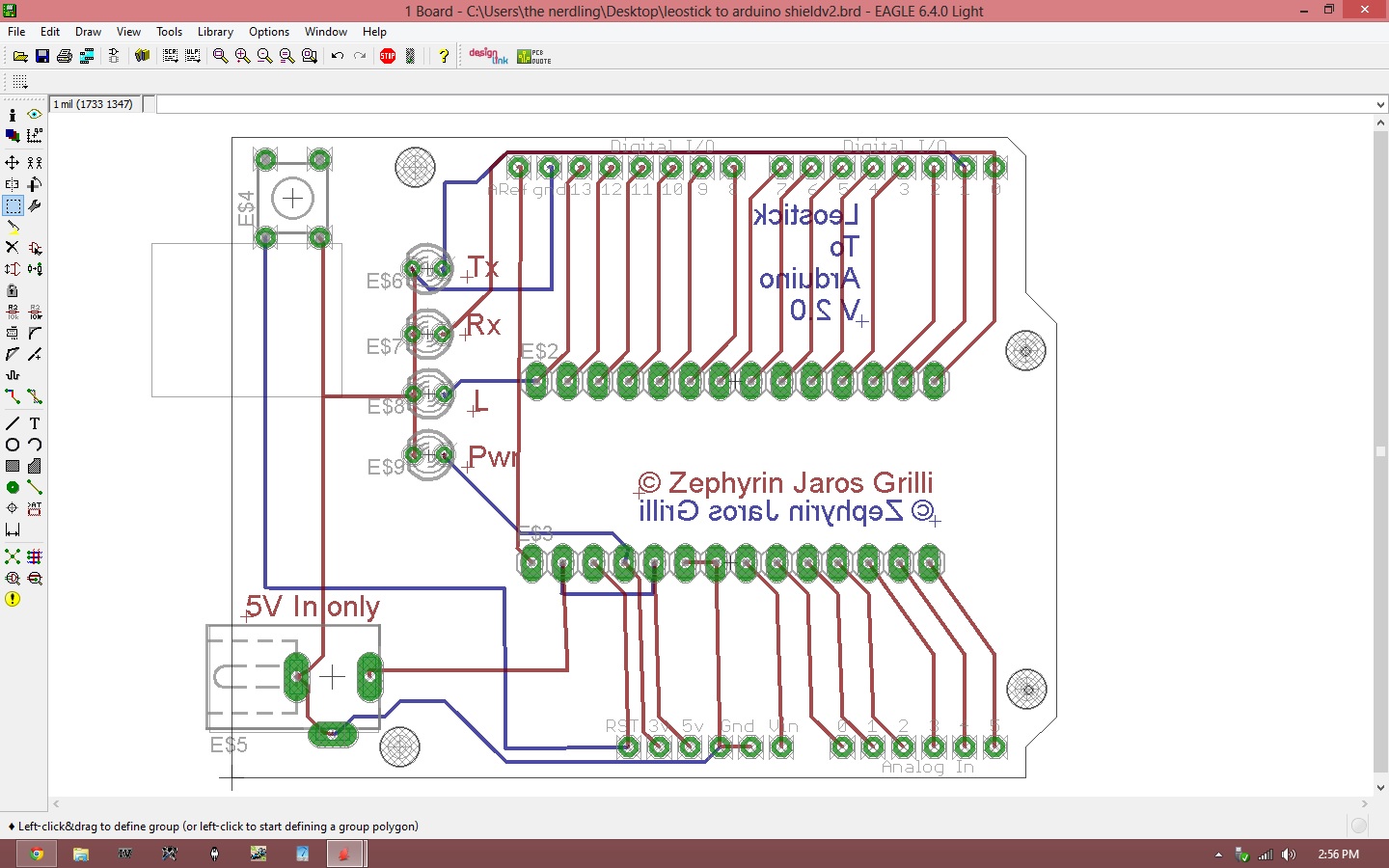Screen dimensions: 1389x868
Task: Open the Grid settings dropdown icon
Action: (20, 82)
